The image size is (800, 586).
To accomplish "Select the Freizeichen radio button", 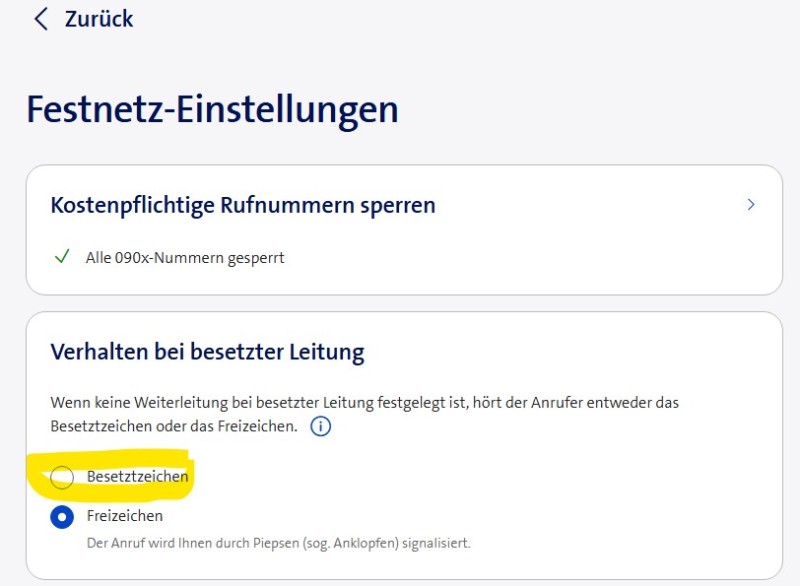I will 62,517.
